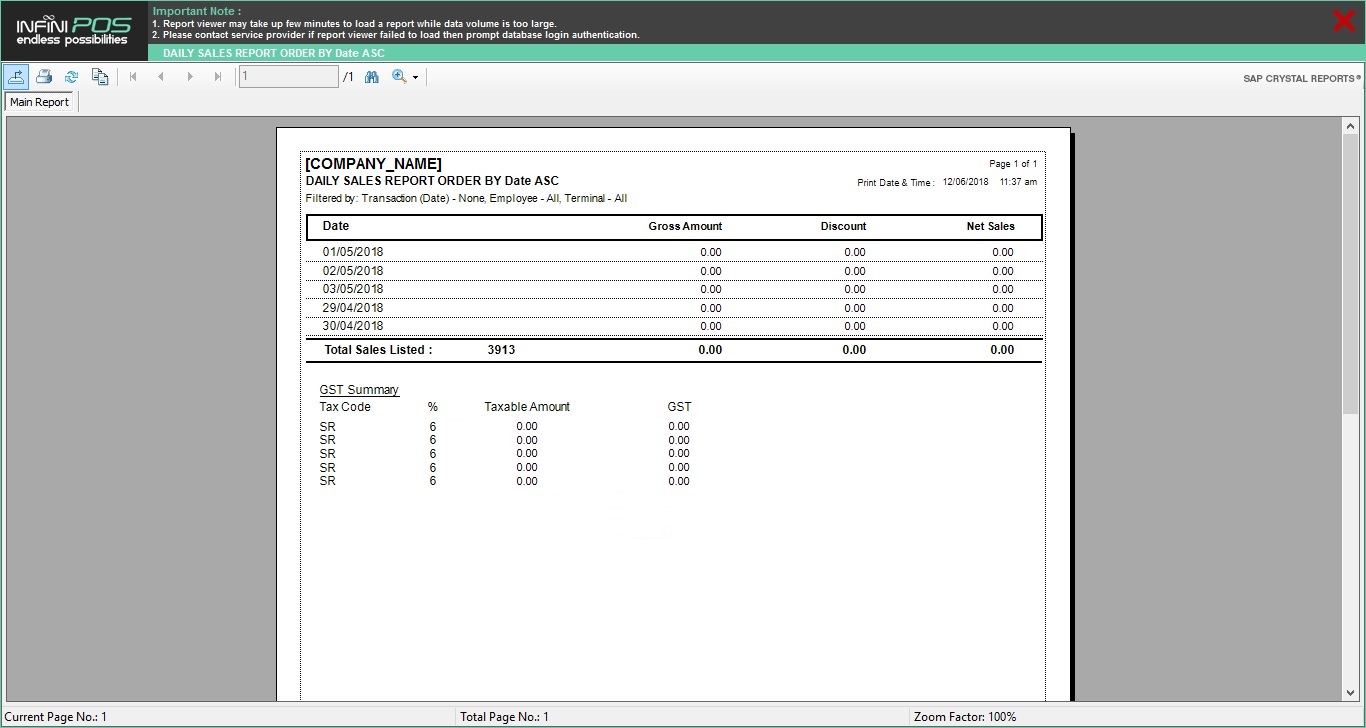The width and height of the screenshot is (1366, 728).
Task: Click the Tax Code column label
Action: coord(345,407)
